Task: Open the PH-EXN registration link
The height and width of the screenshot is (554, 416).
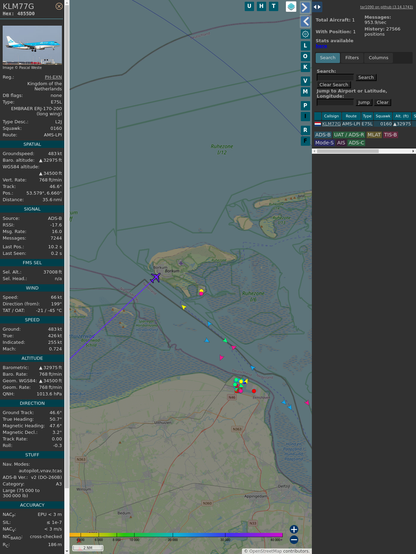Action: [53, 77]
